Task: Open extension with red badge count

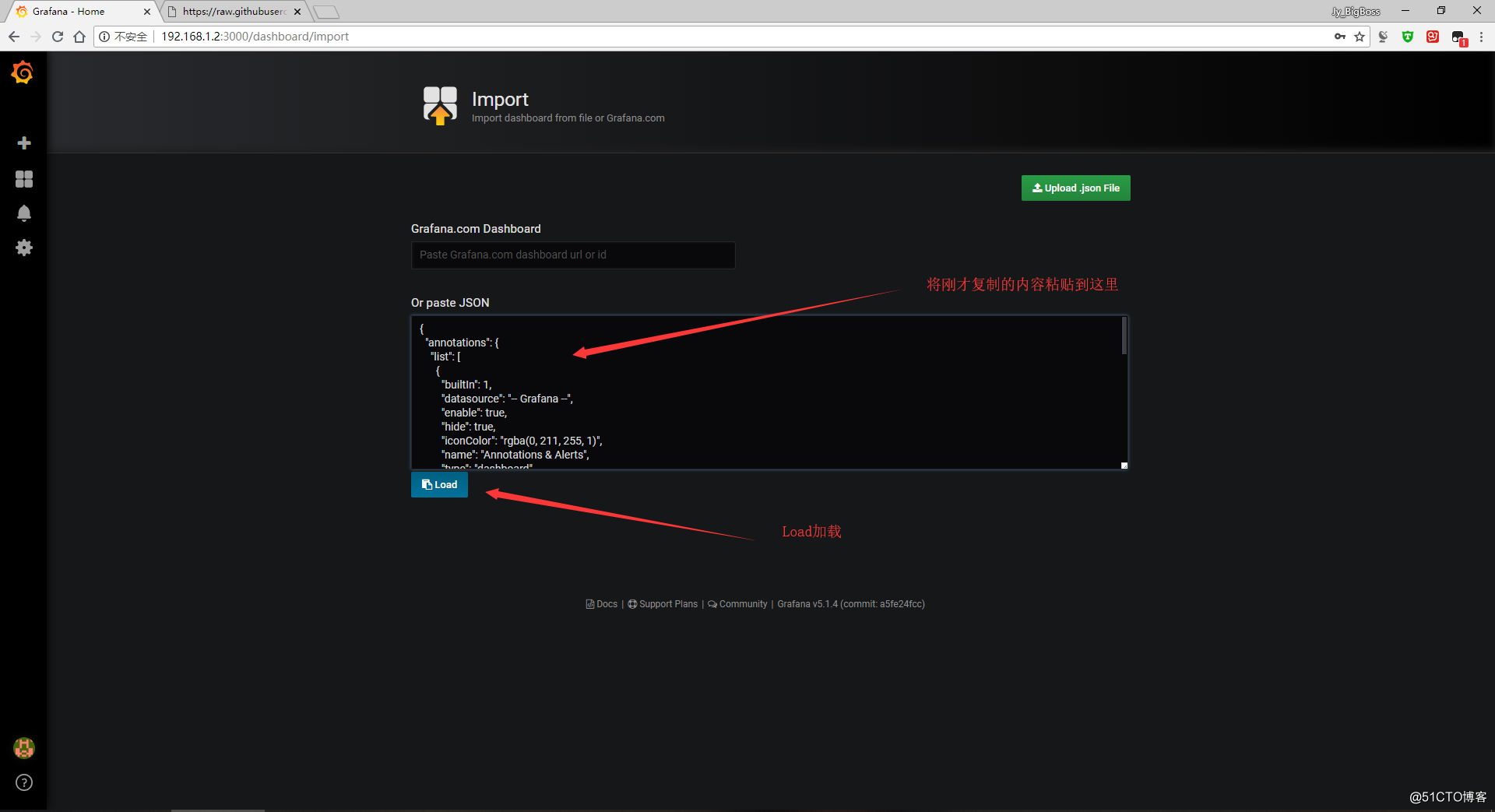Action: 1459,38
